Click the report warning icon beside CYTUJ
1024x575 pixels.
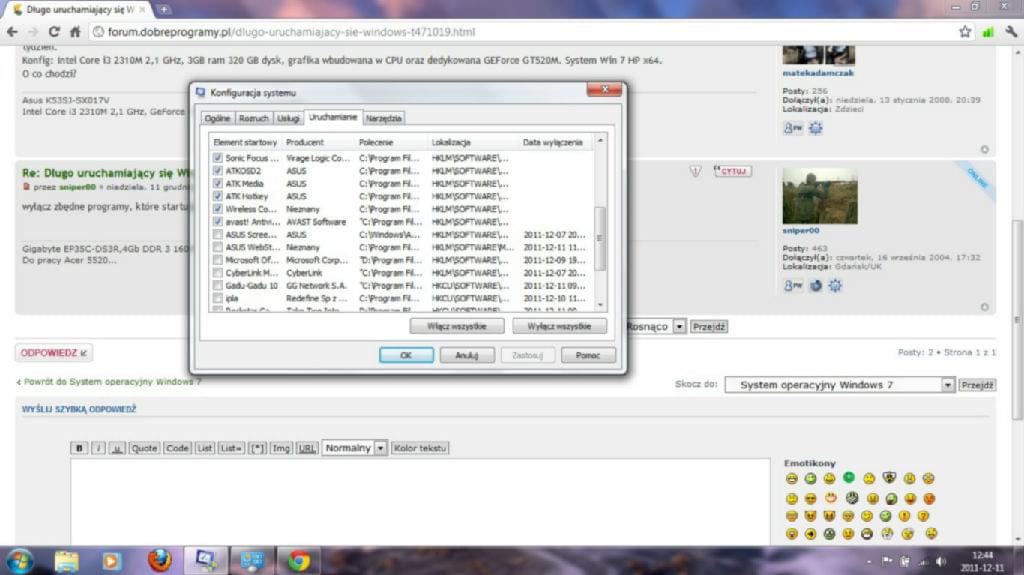[696, 171]
